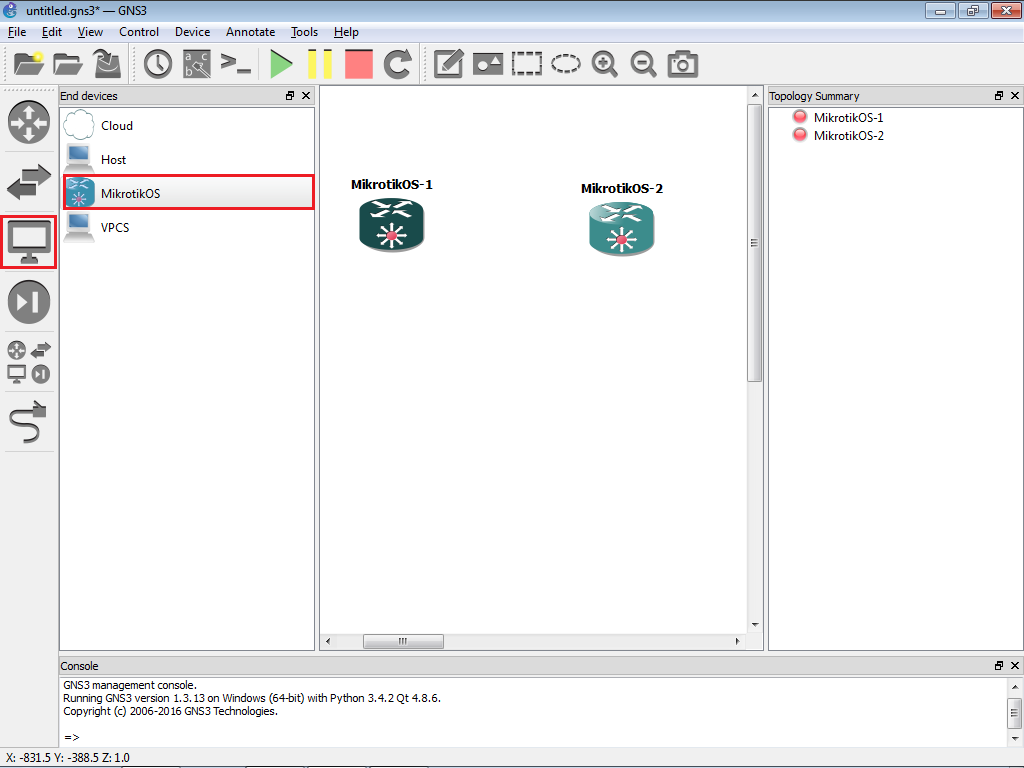This screenshot has width=1024, height=768.
Task: Select the Add a note tool
Action: 449,64
